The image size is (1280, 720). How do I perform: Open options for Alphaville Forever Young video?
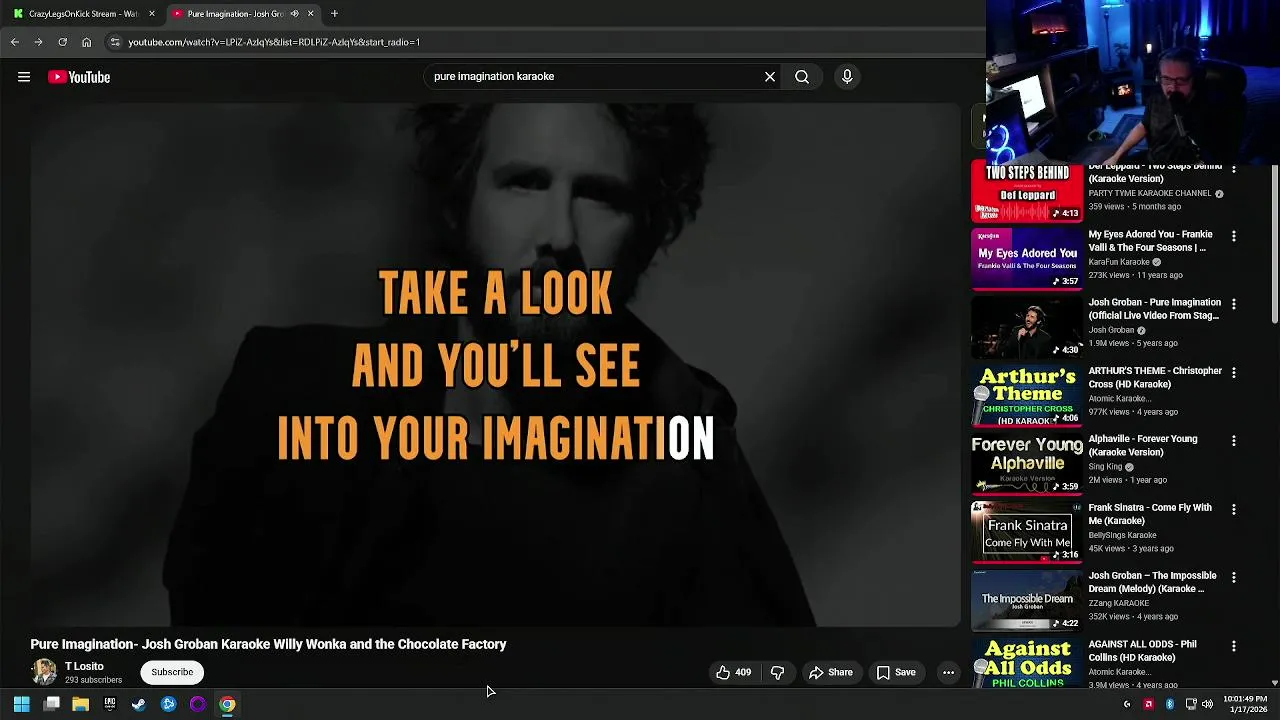click(x=1234, y=441)
